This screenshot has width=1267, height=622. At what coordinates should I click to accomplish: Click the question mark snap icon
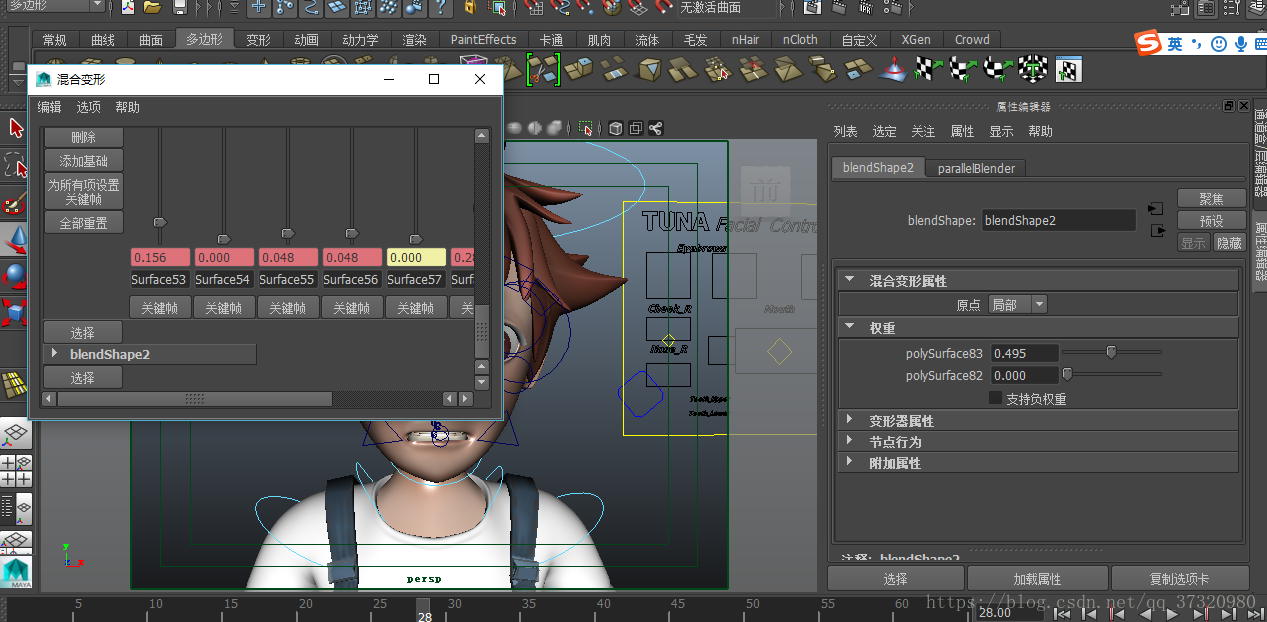pos(439,8)
